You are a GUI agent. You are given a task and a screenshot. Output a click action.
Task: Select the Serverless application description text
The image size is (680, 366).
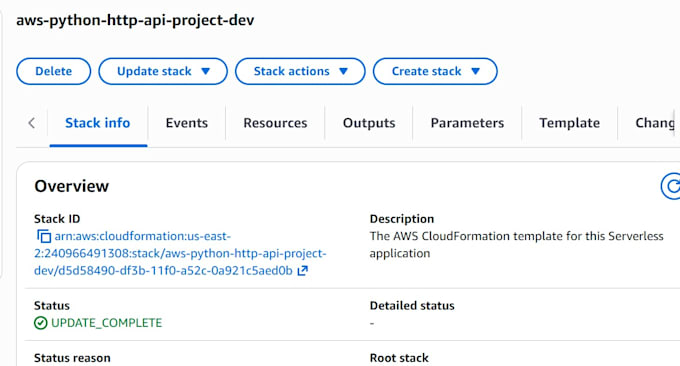(517, 245)
